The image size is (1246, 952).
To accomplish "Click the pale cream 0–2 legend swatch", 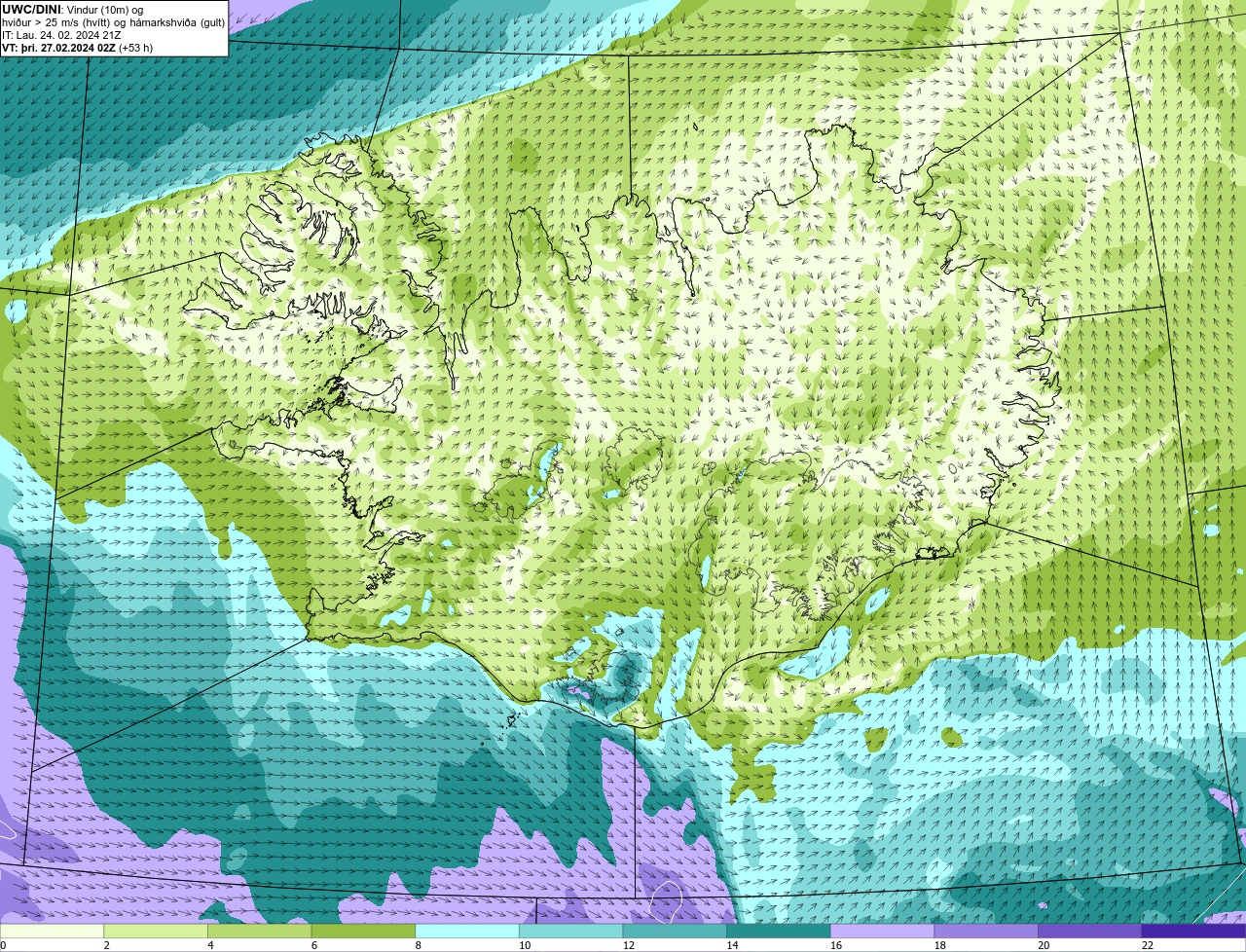I will point(52,931).
